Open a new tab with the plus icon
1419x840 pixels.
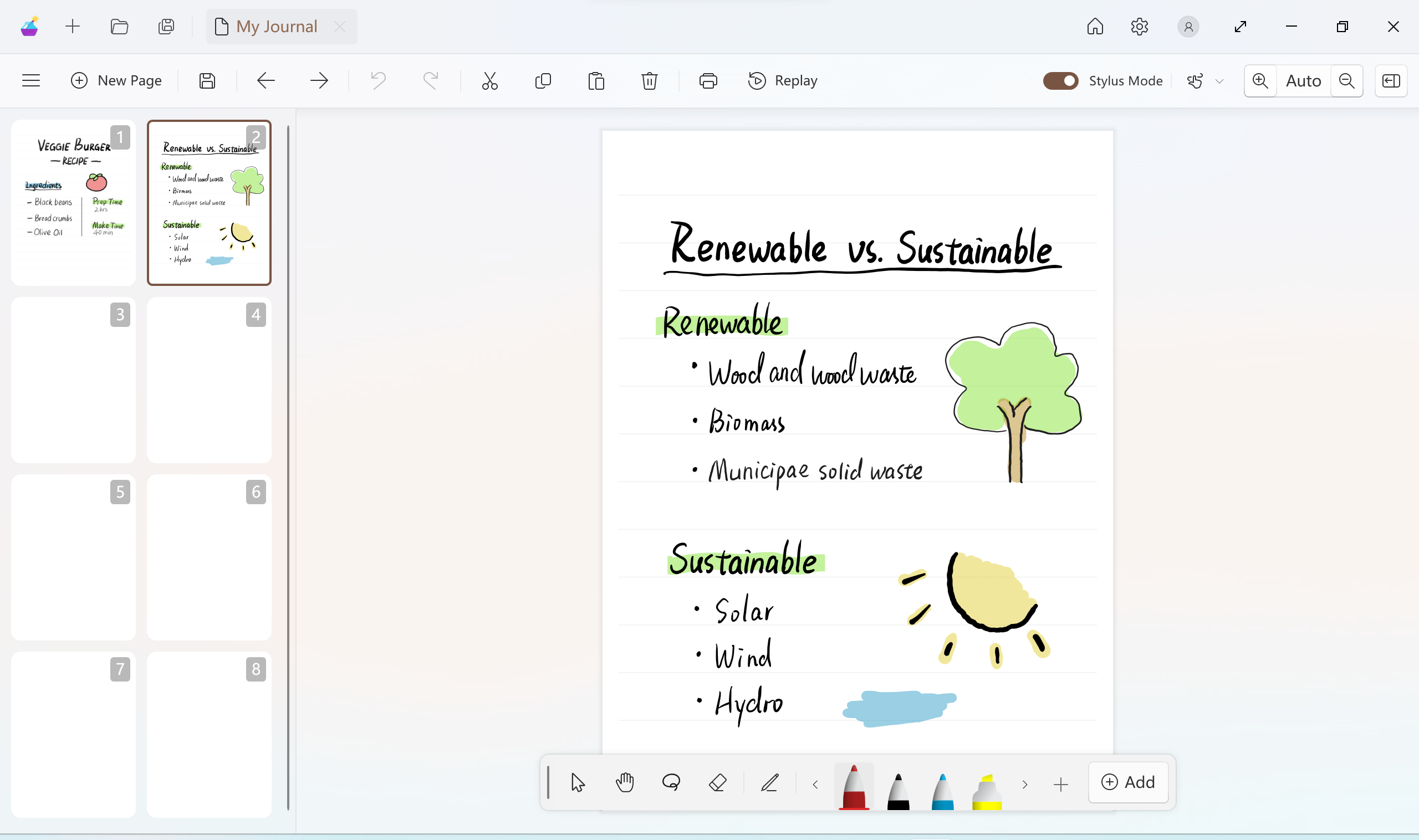click(x=73, y=27)
